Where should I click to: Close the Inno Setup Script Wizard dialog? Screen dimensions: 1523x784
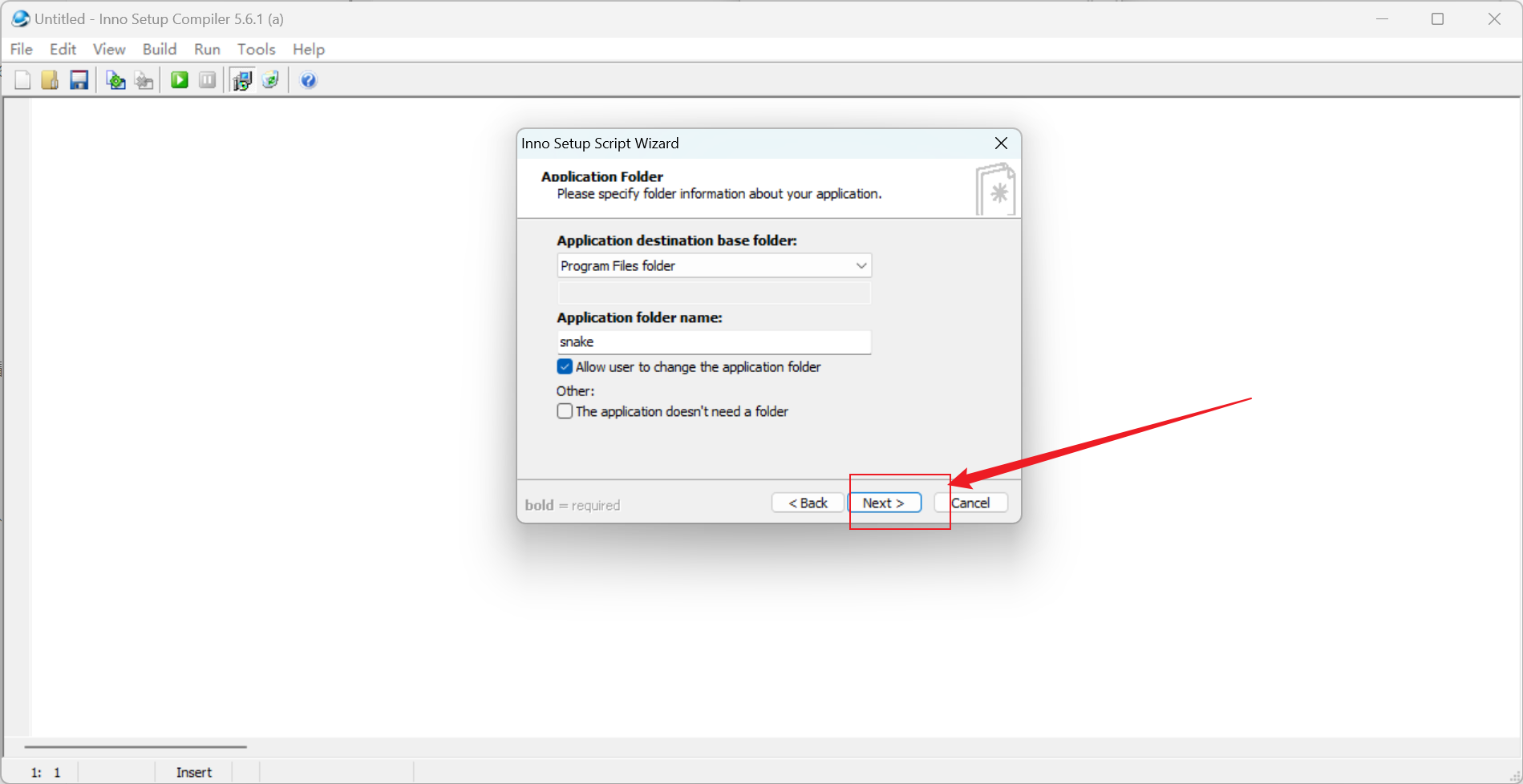(x=1001, y=143)
